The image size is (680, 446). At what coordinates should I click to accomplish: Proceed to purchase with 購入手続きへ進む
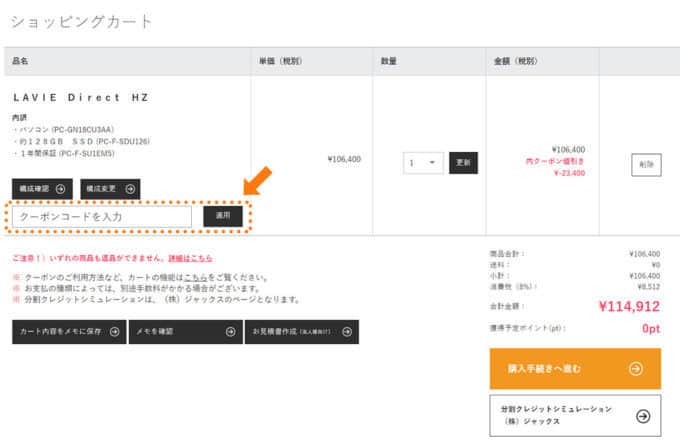tap(575, 369)
